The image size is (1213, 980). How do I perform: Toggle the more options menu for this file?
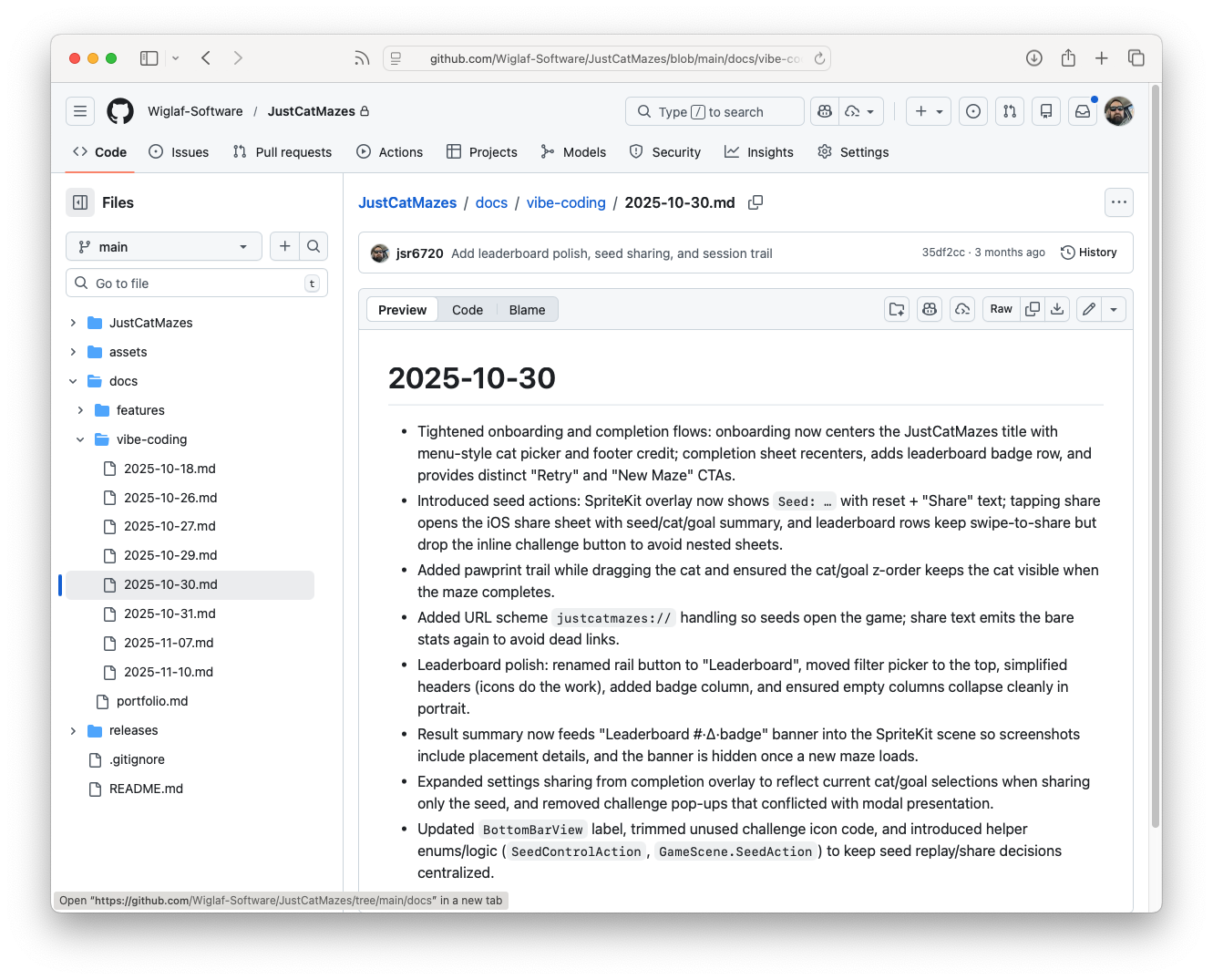point(1119,201)
